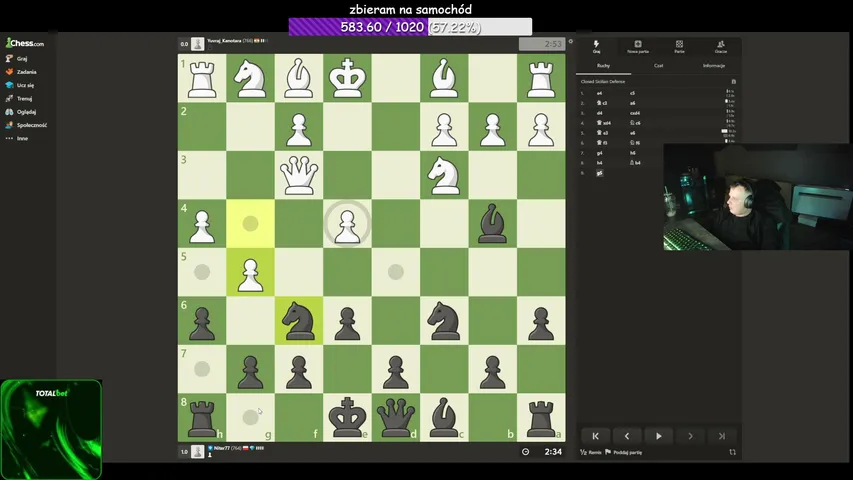Select the Gracze players tab
The height and width of the screenshot is (480, 853).
point(721,47)
